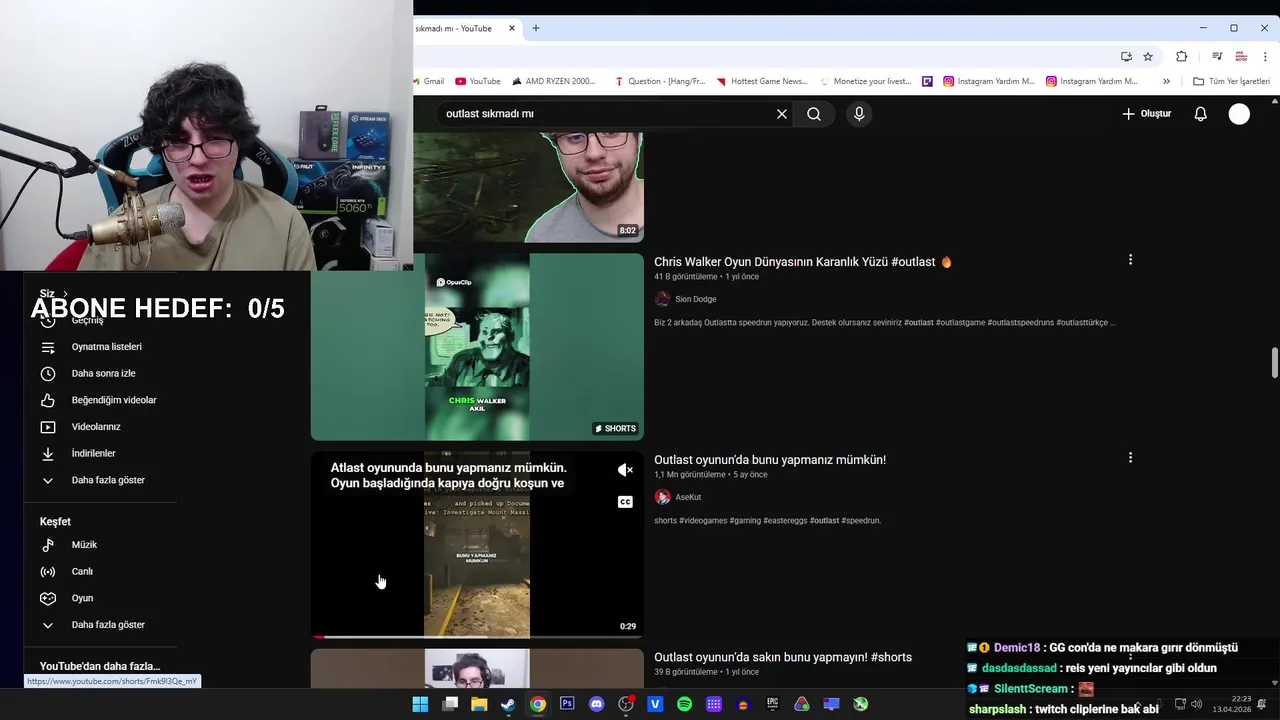Image resolution: width=1280 pixels, height=720 pixels.
Task: Open Question - [Hang/Fr... bookmark
Action: (x=660, y=81)
